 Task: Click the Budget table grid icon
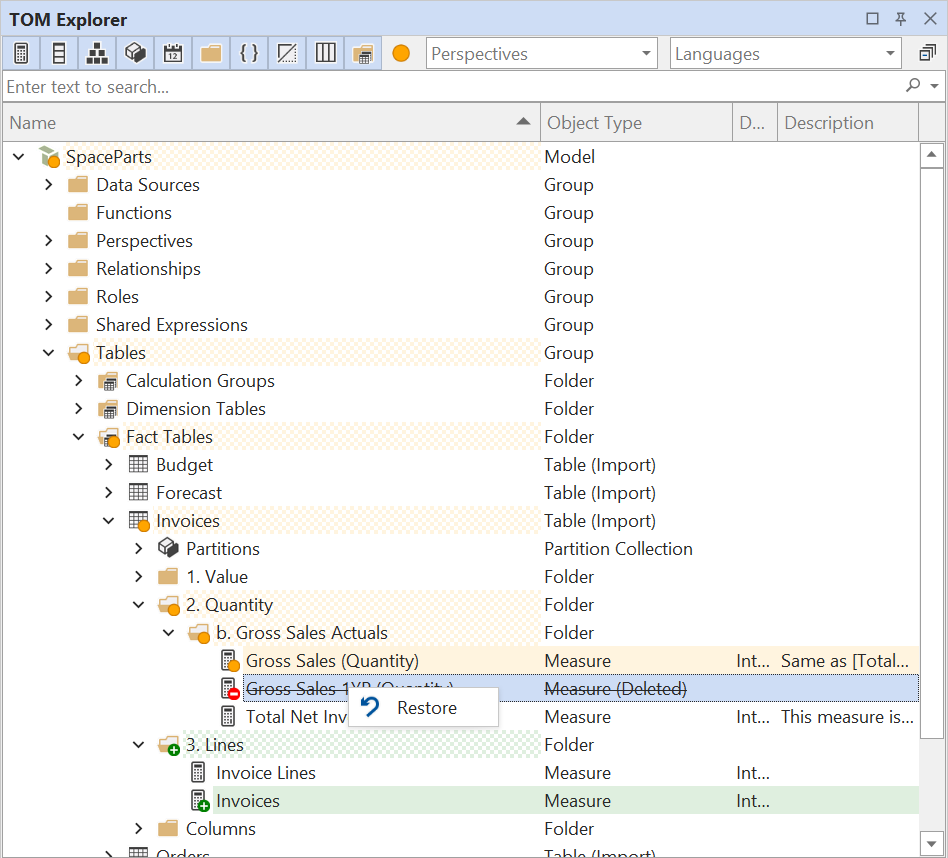pyautogui.click(x=138, y=464)
